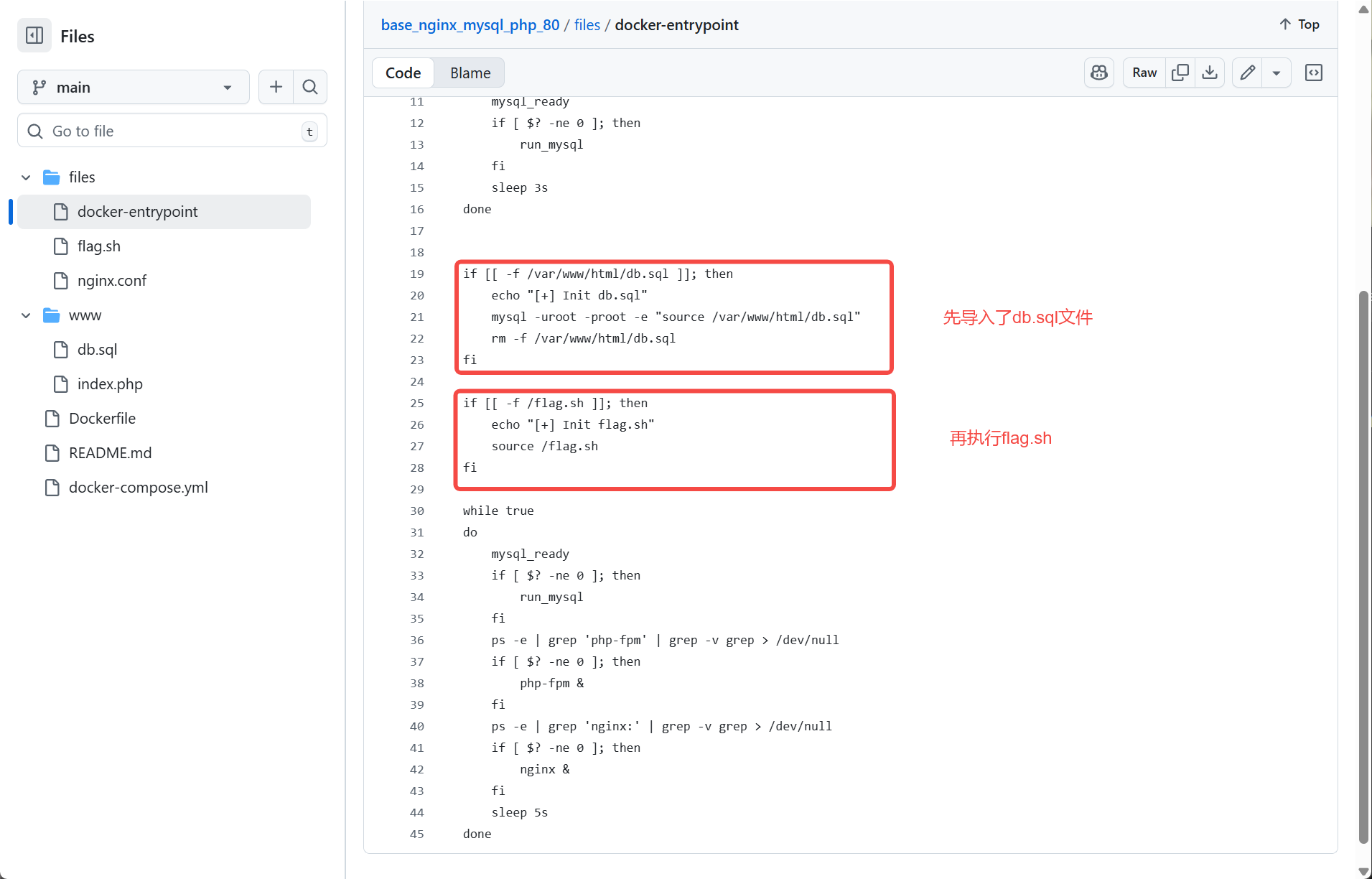Edit this file with pencil icon
This screenshot has height=879, width=1372.
(x=1248, y=73)
